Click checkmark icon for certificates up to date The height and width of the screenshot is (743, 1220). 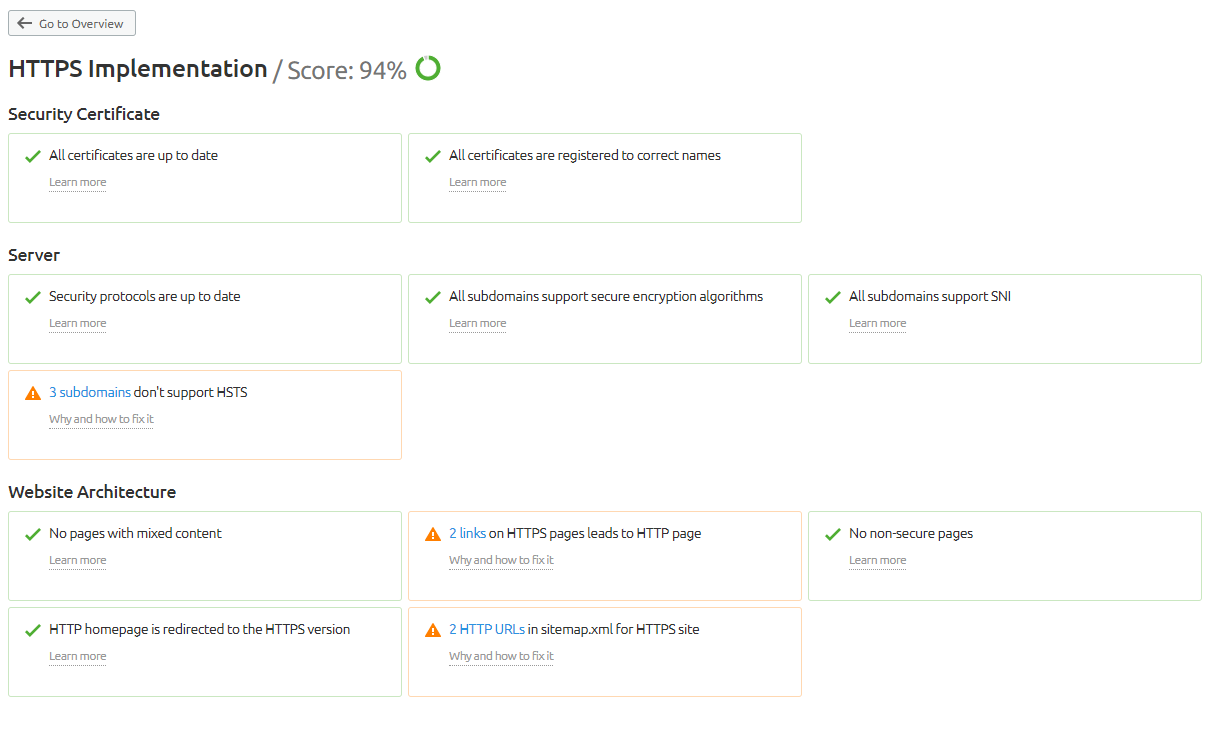33,157
